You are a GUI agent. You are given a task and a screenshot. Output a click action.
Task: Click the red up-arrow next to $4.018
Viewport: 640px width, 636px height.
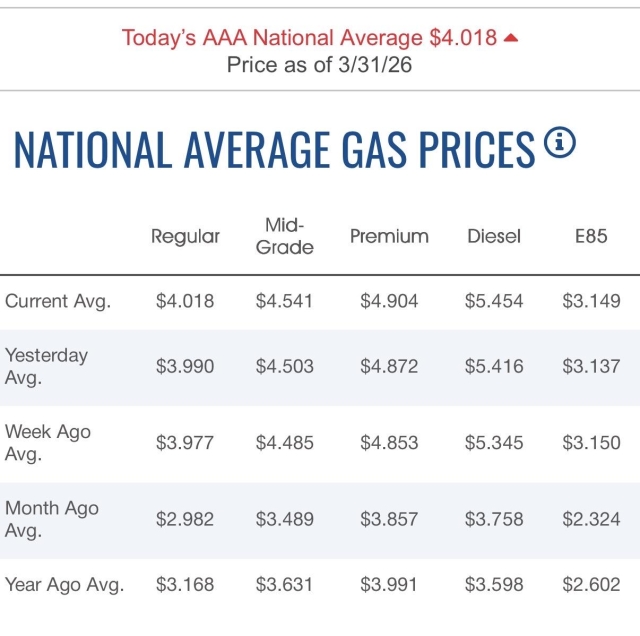pyautogui.click(x=511, y=38)
